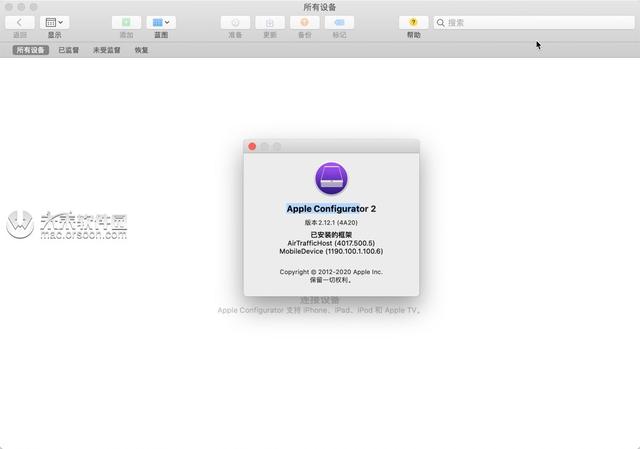
Task: Open the 蓝图 blueprints dropdown
Action: (161, 22)
